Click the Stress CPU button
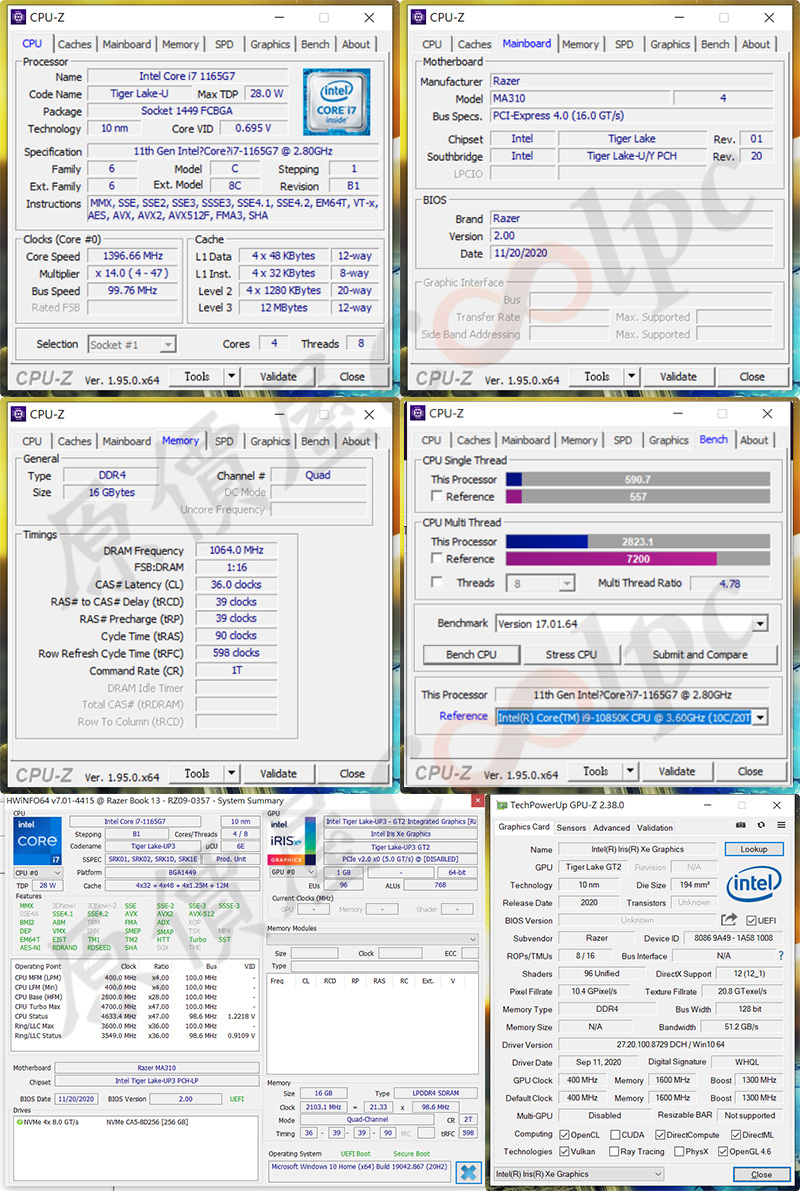The width and height of the screenshot is (800, 1191). pyautogui.click(x=571, y=655)
